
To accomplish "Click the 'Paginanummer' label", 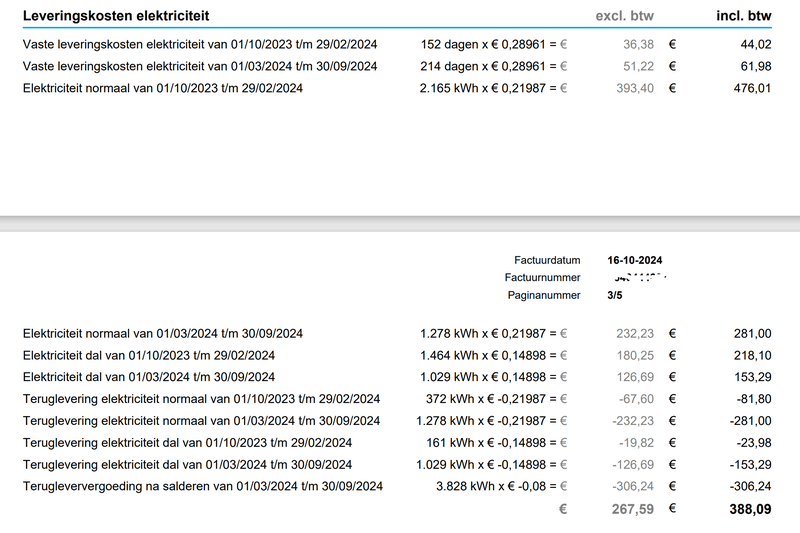I will coord(544,295).
